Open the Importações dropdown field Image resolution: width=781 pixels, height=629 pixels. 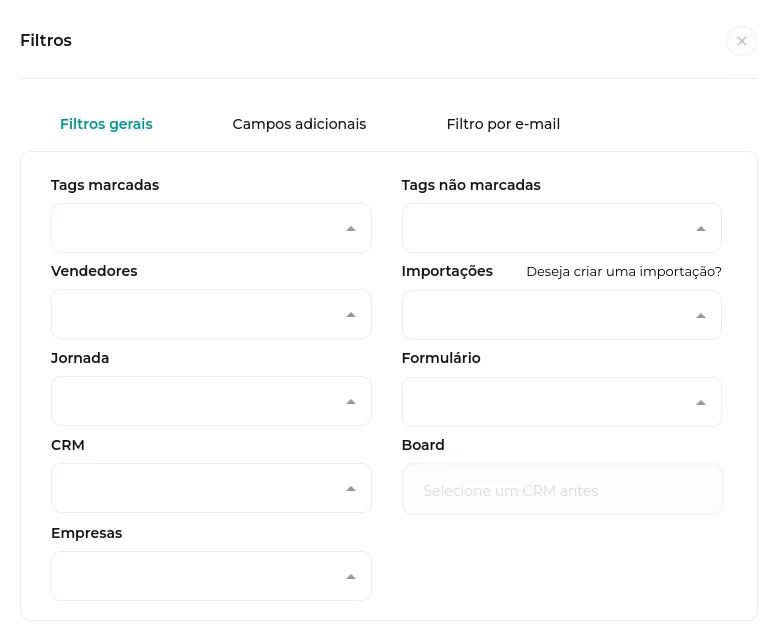point(562,315)
